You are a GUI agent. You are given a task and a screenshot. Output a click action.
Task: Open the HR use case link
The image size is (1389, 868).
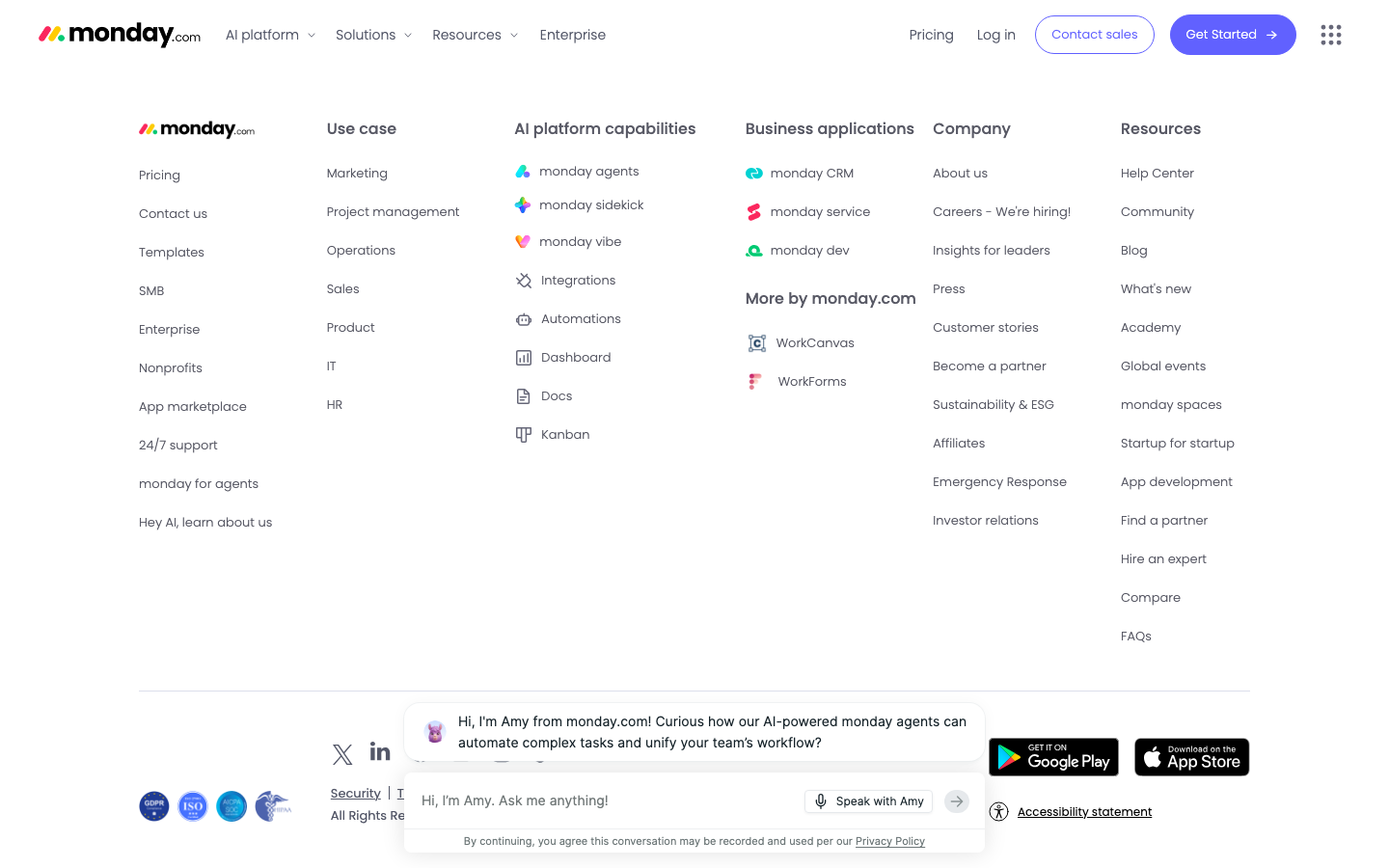(x=335, y=405)
